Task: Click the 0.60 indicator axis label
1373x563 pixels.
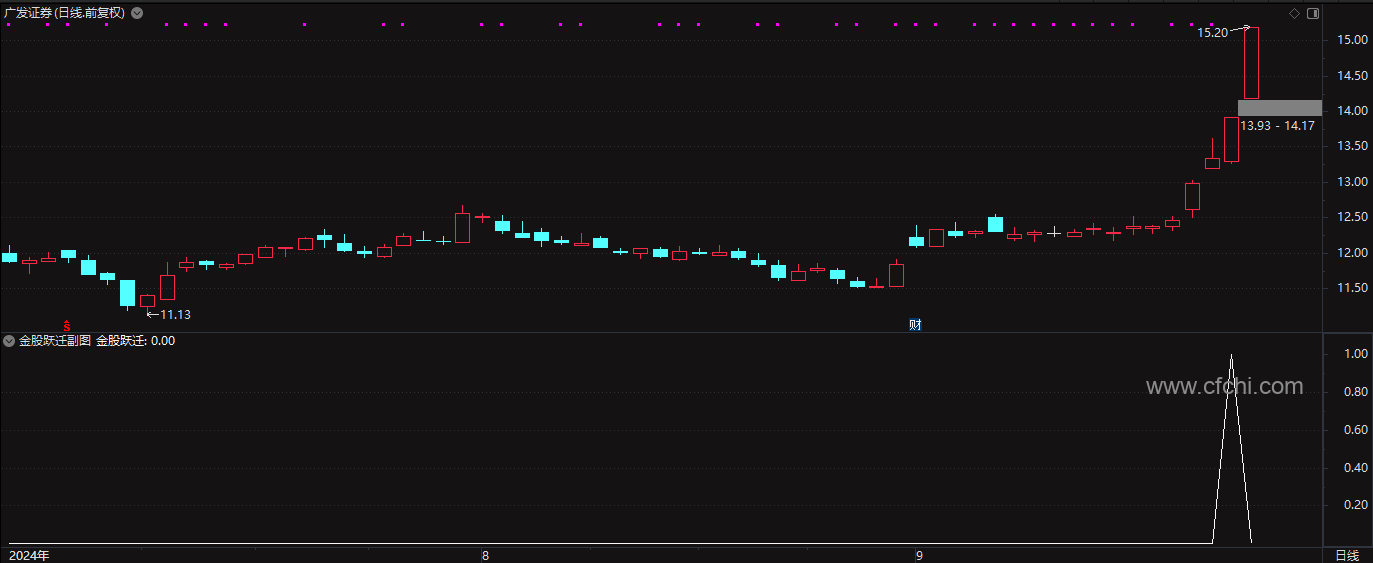Action: point(1356,430)
